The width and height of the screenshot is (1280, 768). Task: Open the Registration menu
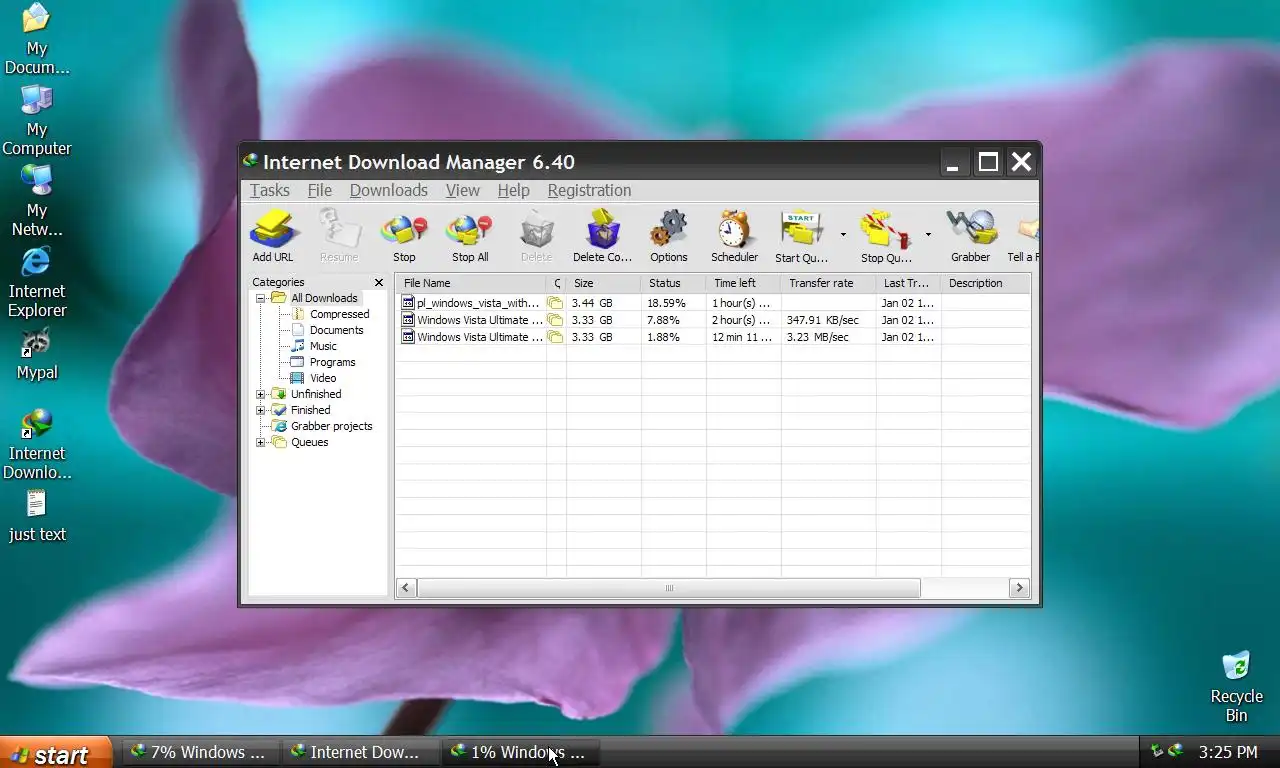(589, 190)
